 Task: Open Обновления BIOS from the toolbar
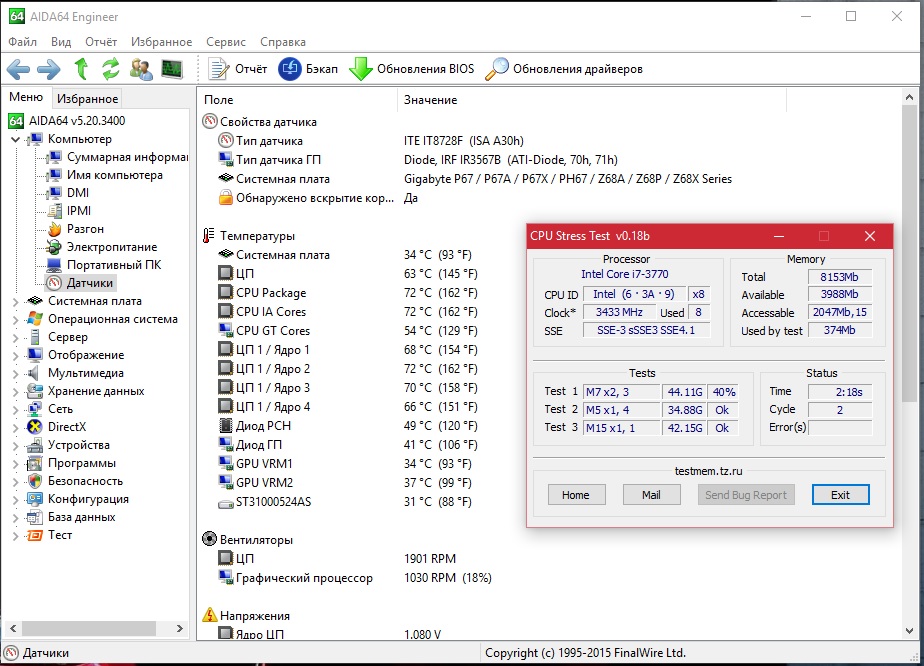[411, 69]
